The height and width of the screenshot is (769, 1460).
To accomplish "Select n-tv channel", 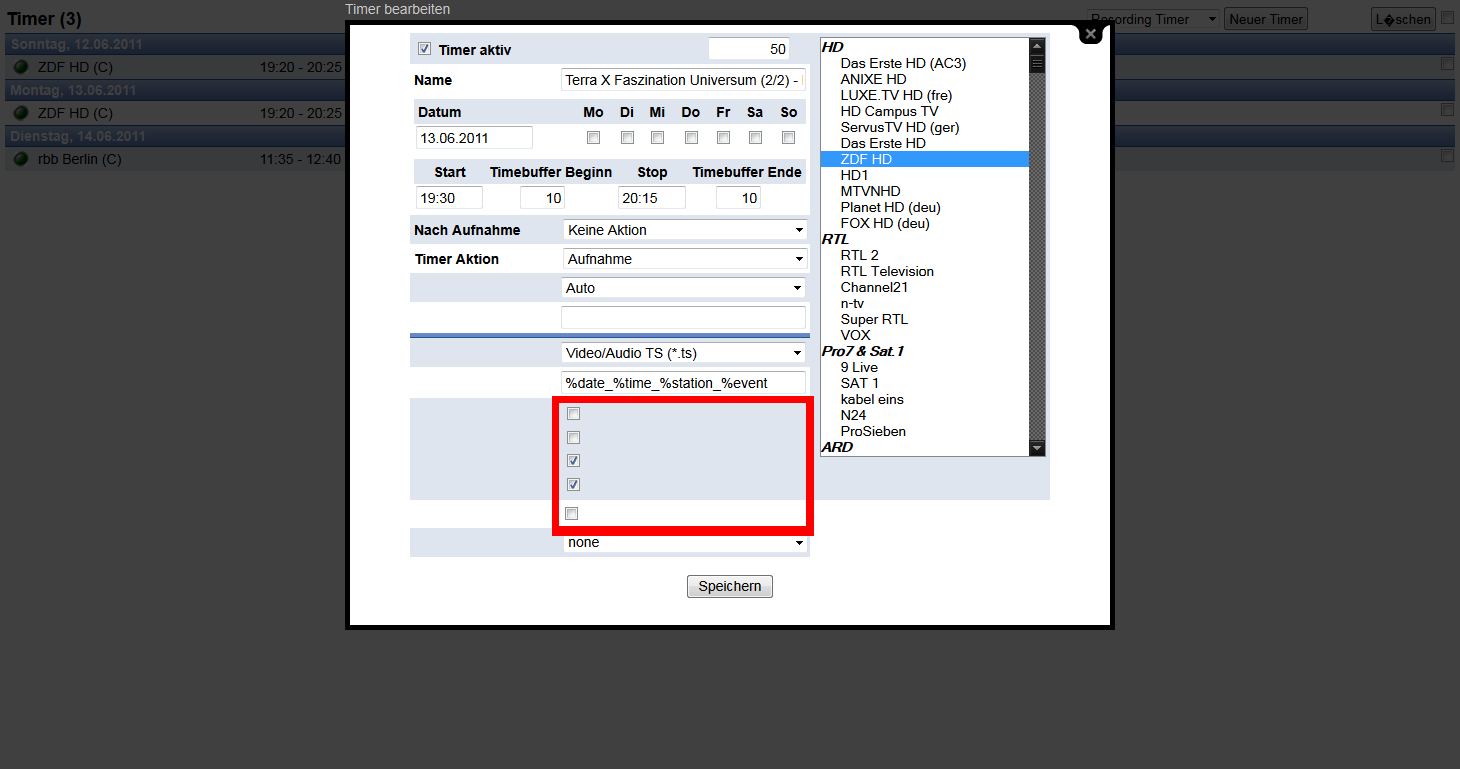I will coord(852,303).
